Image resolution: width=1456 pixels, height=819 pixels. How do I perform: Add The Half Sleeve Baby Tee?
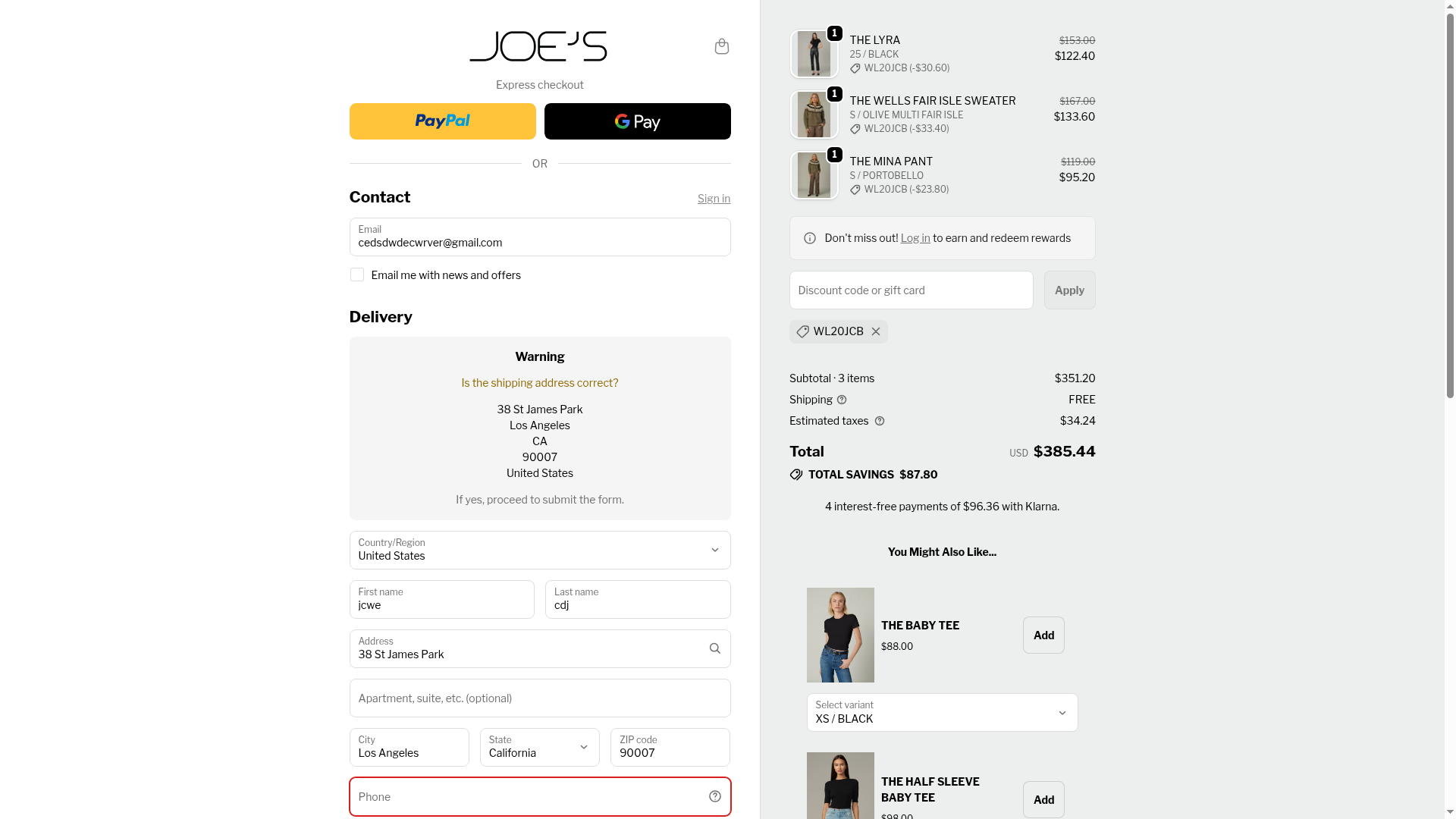click(1043, 799)
